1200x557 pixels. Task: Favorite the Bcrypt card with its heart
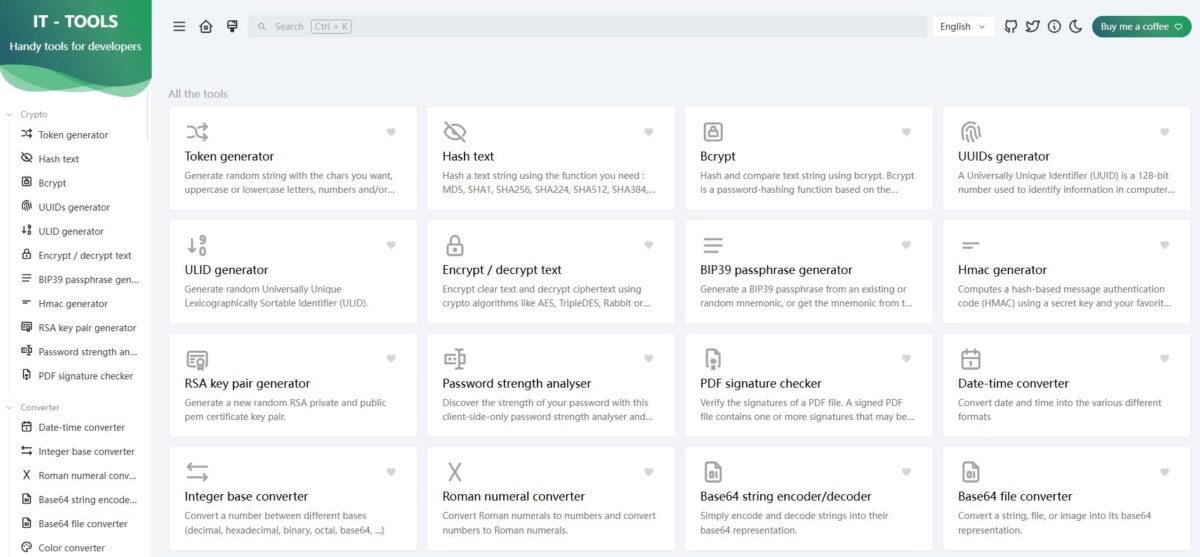pyautogui.click(x=906, y=132)
